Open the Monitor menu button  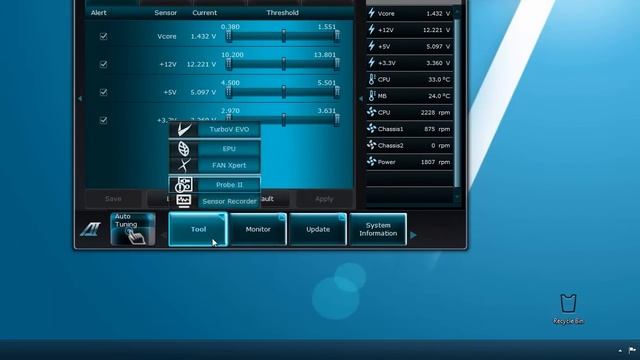click(x=258, y=229)
